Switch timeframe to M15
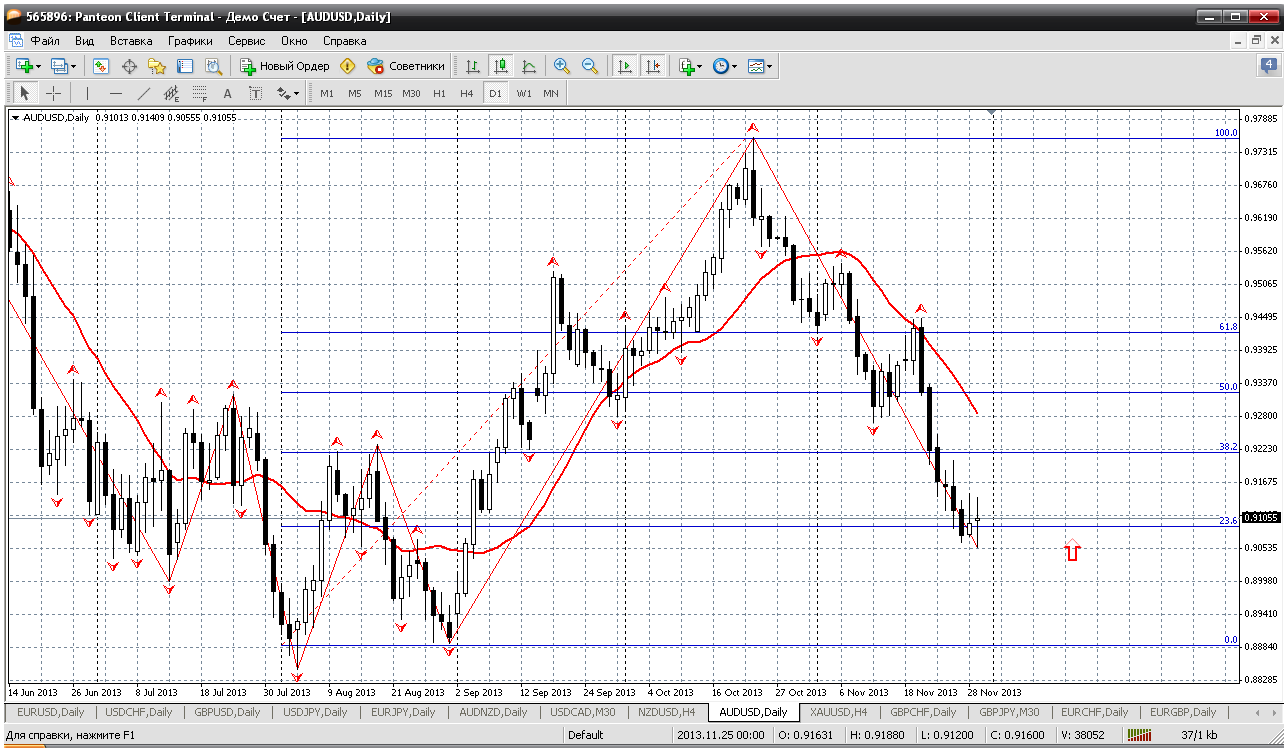The width and height of the screenshot is (1288, 748). 383,93
